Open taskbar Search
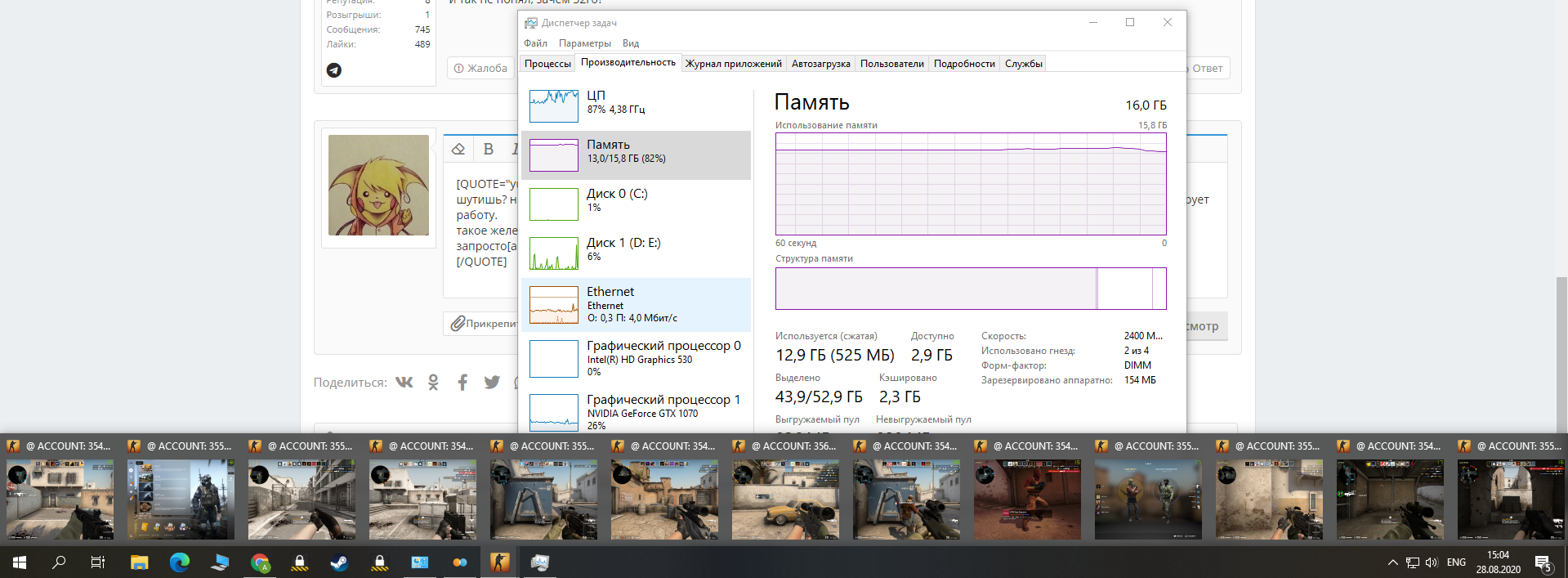The height and width of the screenshot is (578, 1568). (x=59, y=562)
